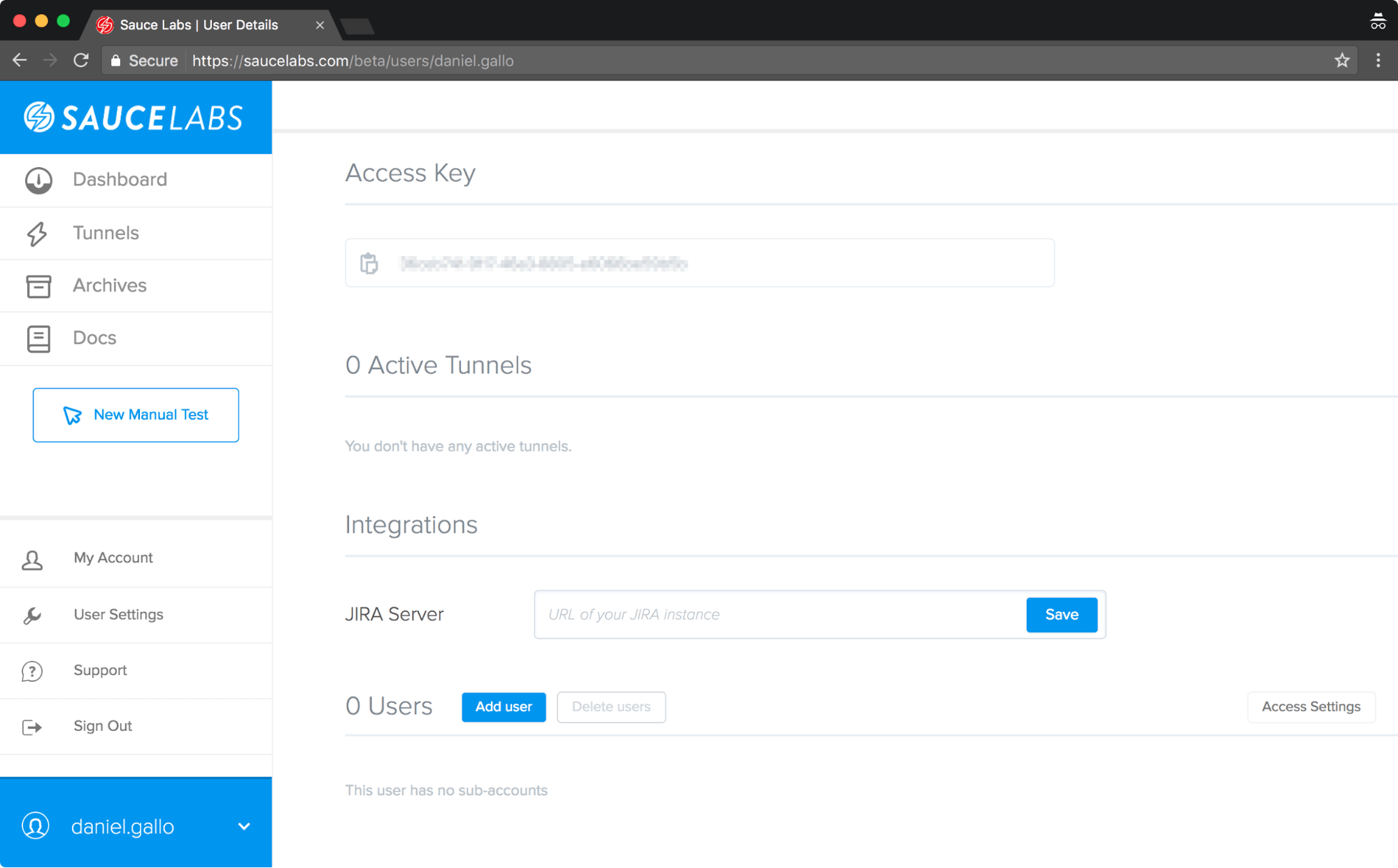Click 'You don't have any active tunnels' text
This screenshot has height=868, width=1398.
click(458, 446)
